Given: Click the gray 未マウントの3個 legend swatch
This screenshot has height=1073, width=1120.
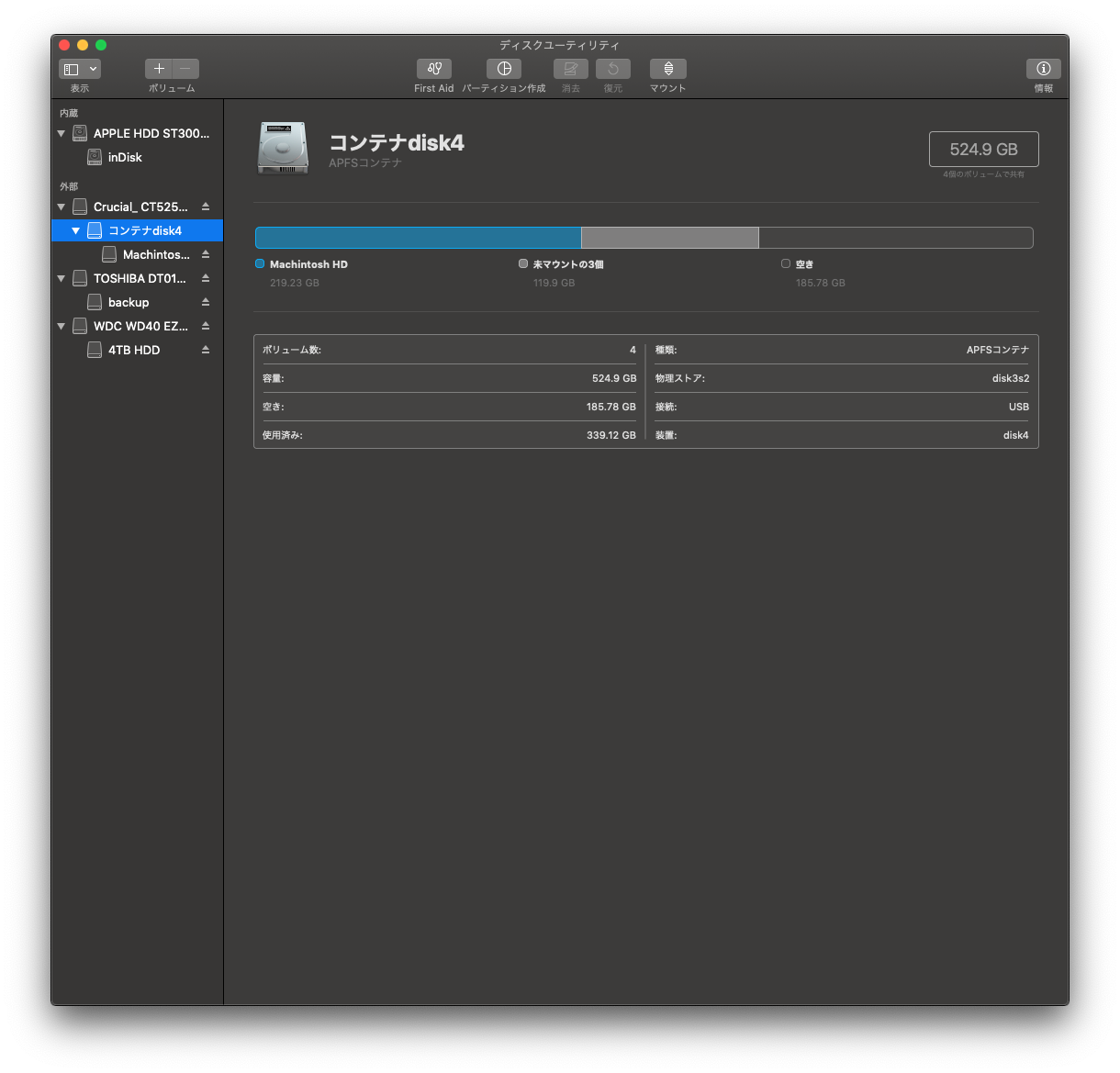Looking at the screenshot, I should [x=523, y=263].
